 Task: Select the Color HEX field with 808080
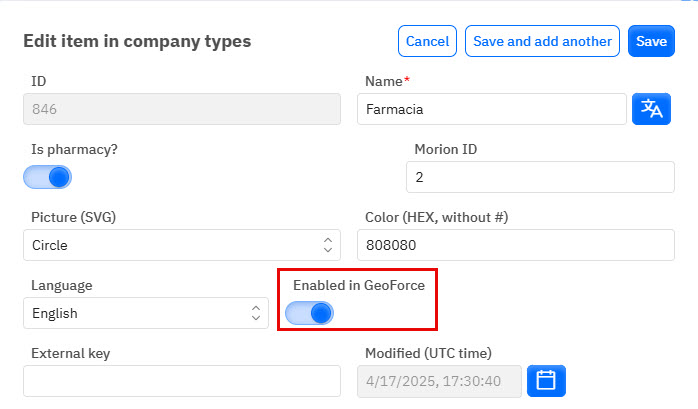tap(515, 245)
